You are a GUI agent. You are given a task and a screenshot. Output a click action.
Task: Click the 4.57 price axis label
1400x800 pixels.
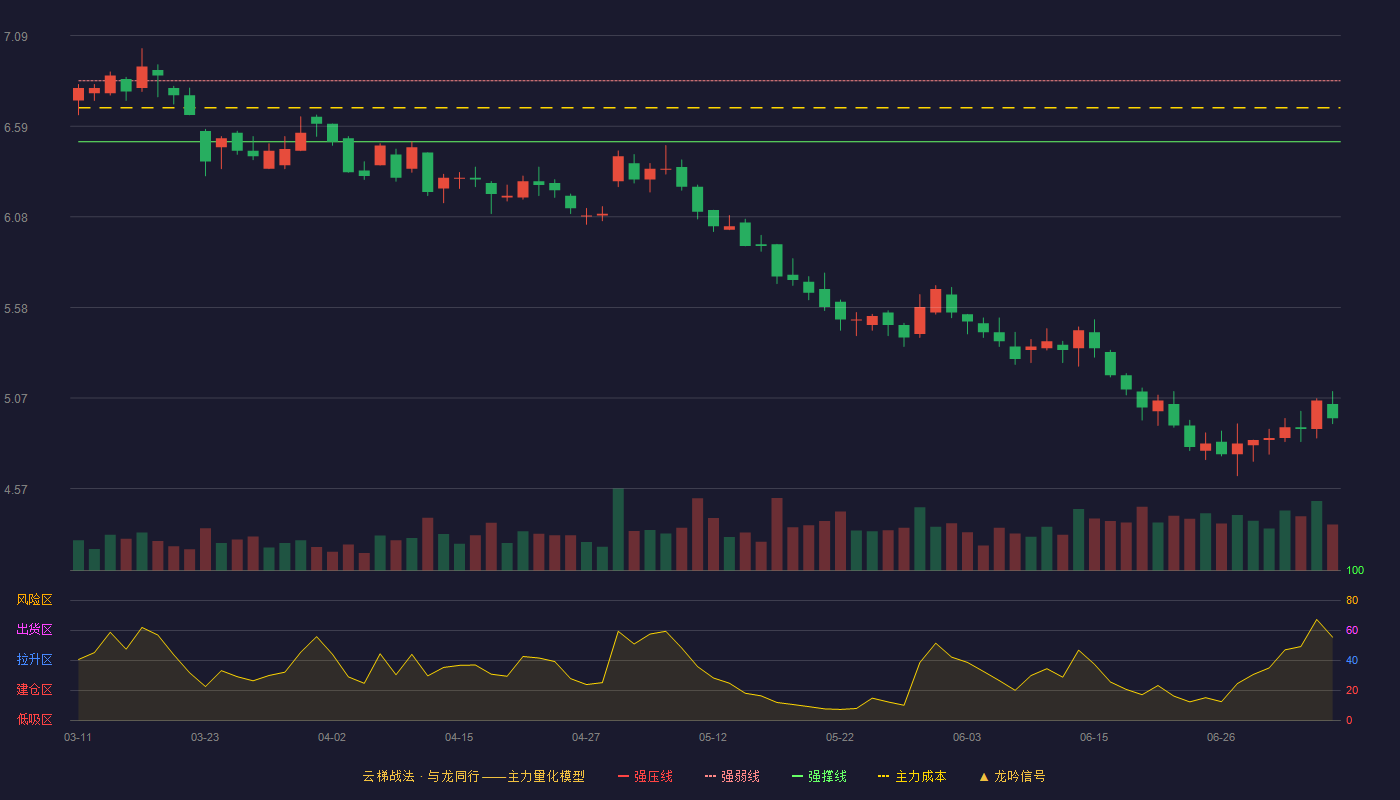click(x=16, y=490)
